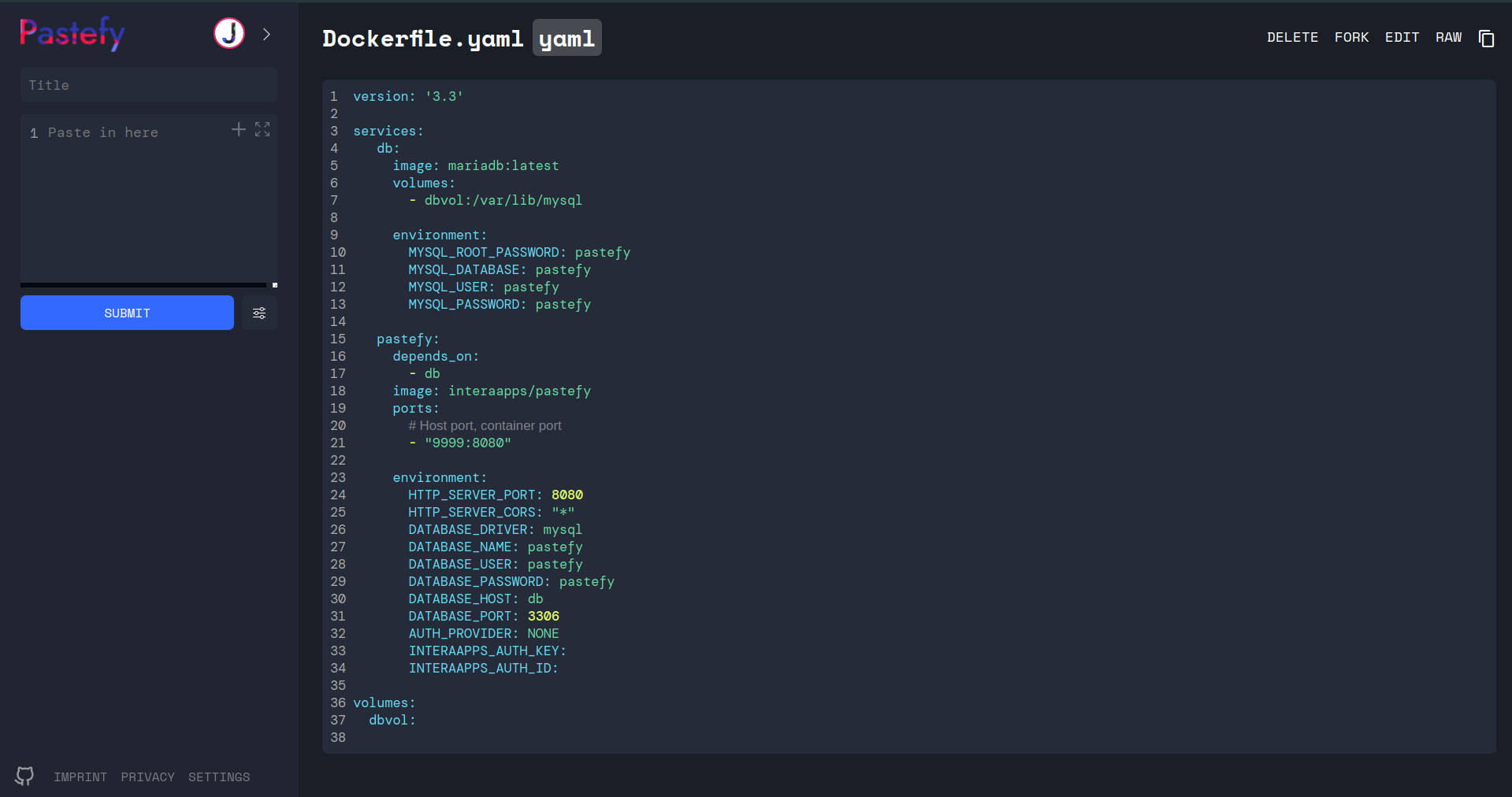The image size is (1512, 797).
Task: Click "AUTH_PROVIDER: NONE" line
Action: [484, 633]
